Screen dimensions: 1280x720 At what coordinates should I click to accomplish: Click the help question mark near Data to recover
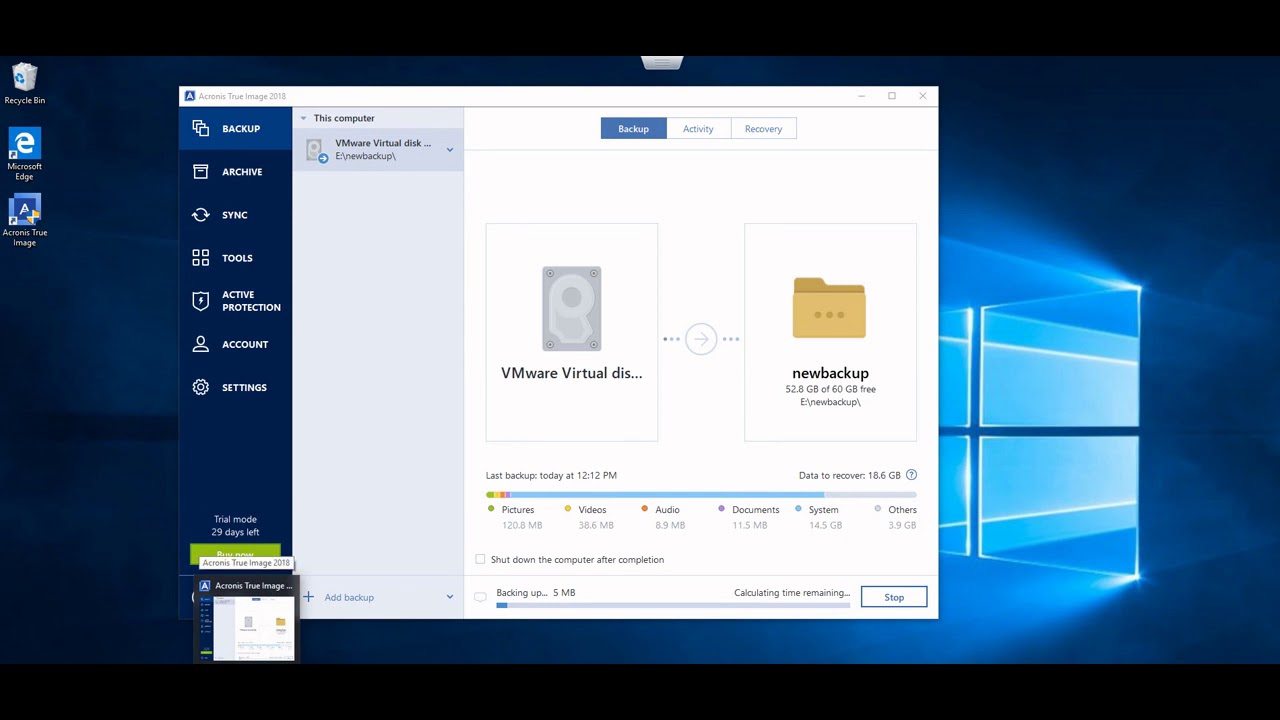tap(911, 476)
